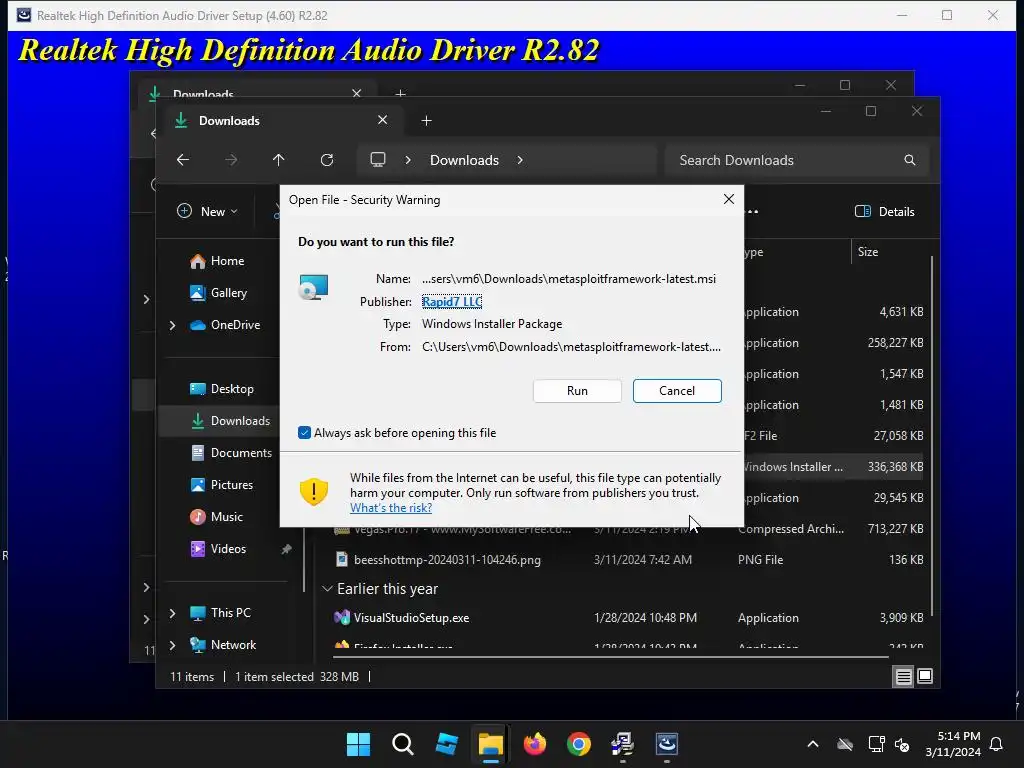Click the search magnifier icon in Explorer
Image resolution: width=1024 pixels, height=768 pixels.
(x=910, y=160)
